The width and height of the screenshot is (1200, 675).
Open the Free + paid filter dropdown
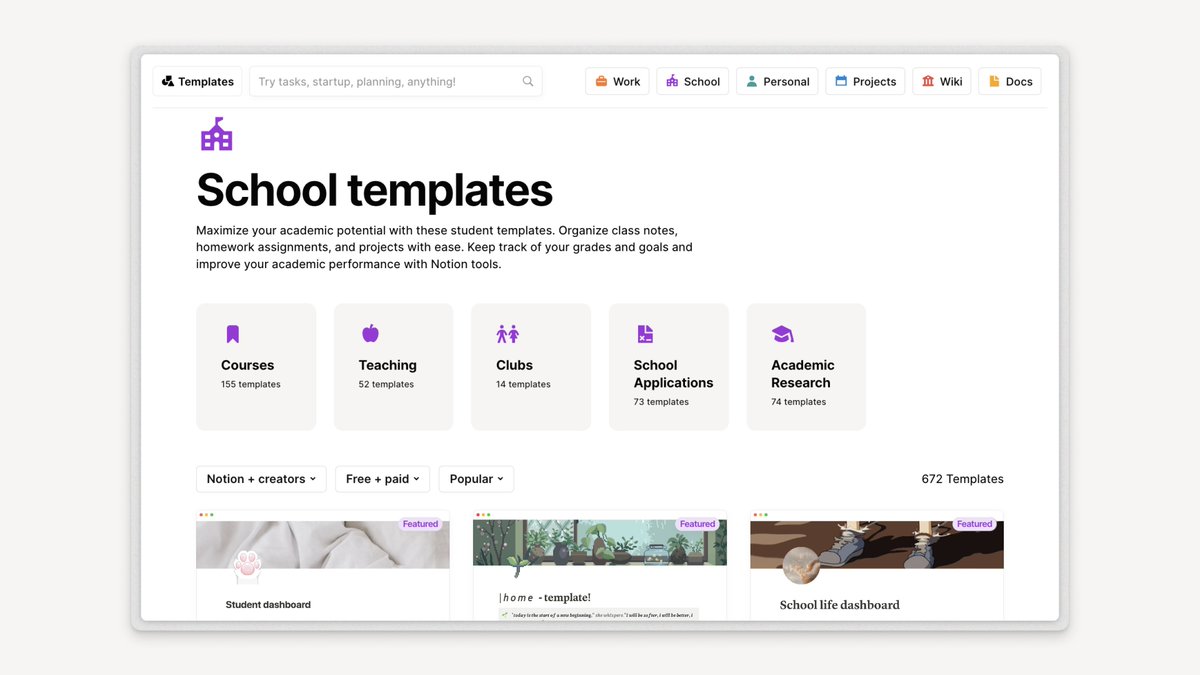[x=383, y=479]
